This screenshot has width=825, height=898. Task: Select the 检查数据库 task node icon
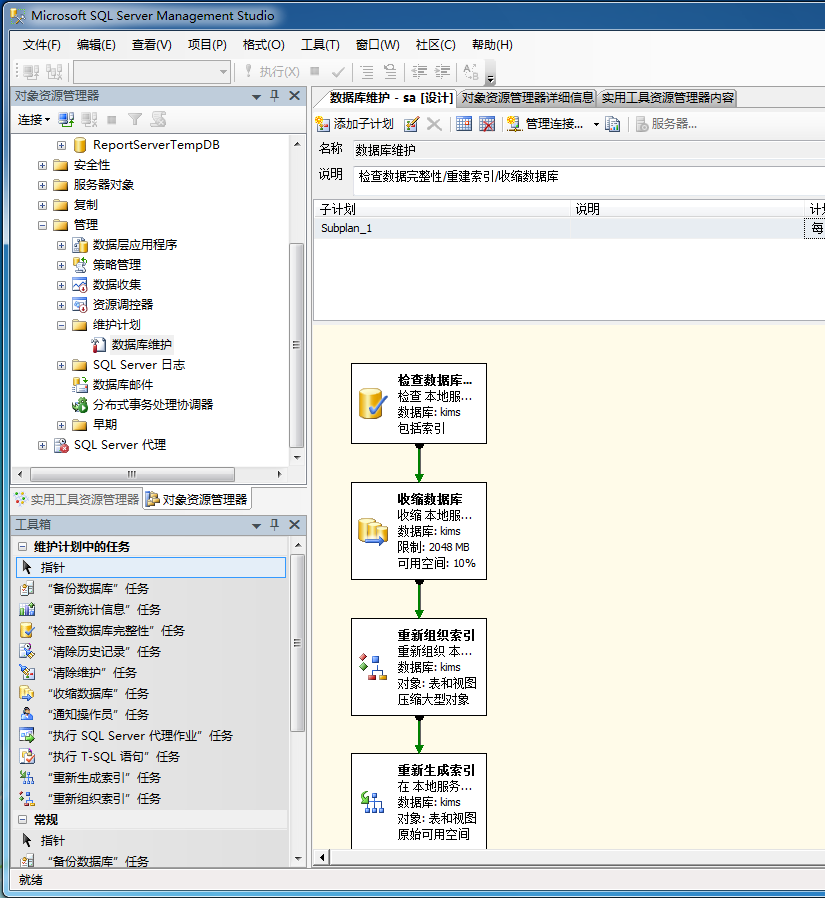click(x=373, y=403)
